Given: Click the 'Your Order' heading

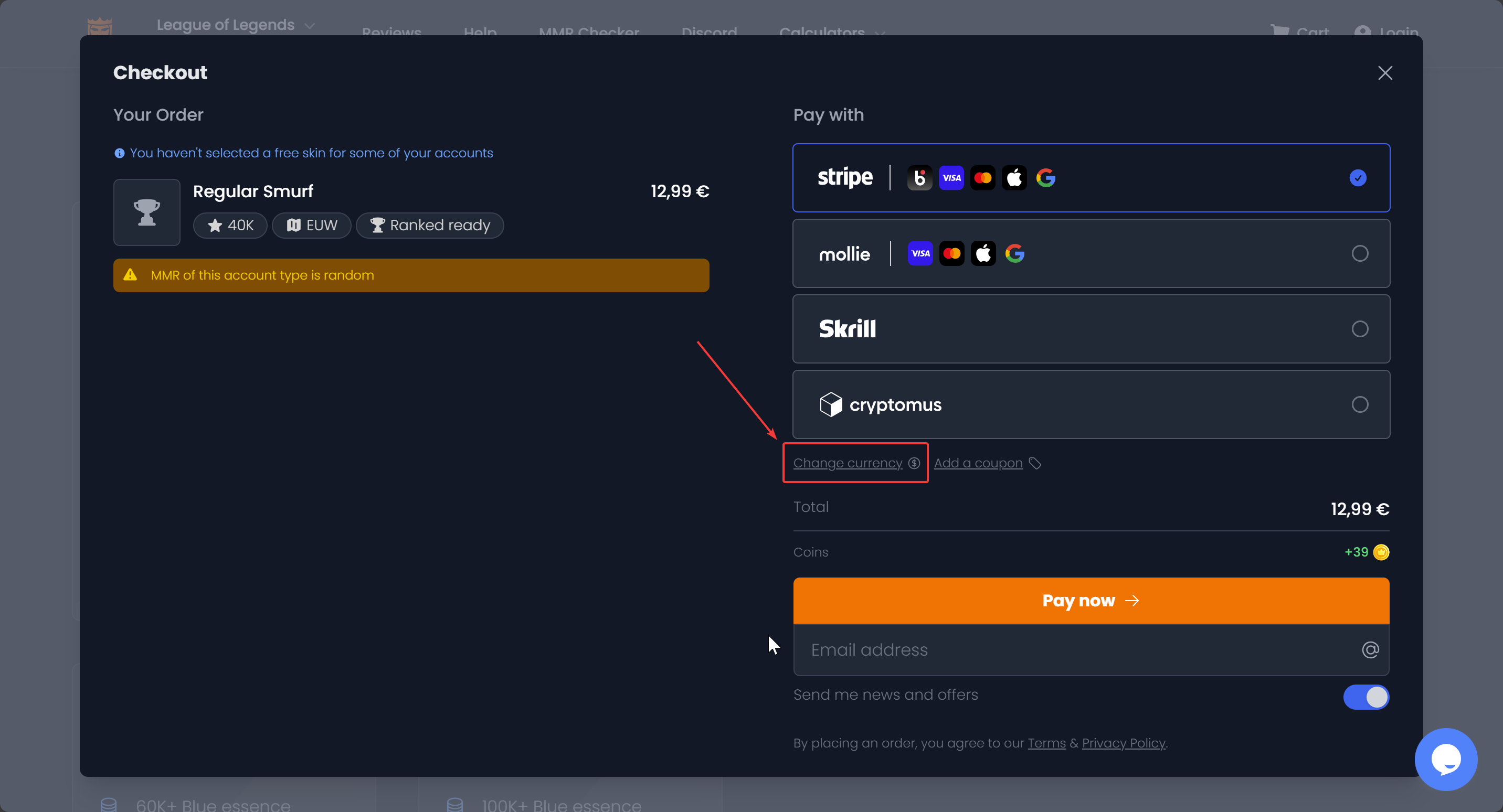Looking at the screenshot, I should coord(158,115).
